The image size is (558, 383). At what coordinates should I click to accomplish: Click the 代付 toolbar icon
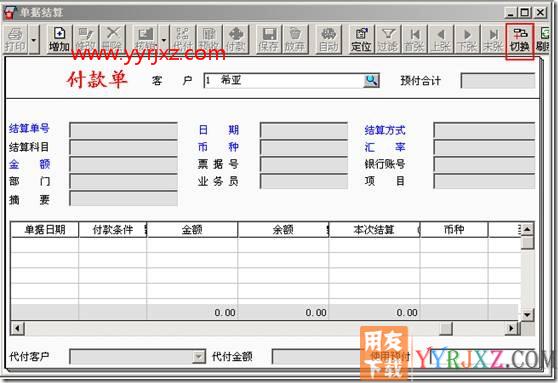click(183, 39)
